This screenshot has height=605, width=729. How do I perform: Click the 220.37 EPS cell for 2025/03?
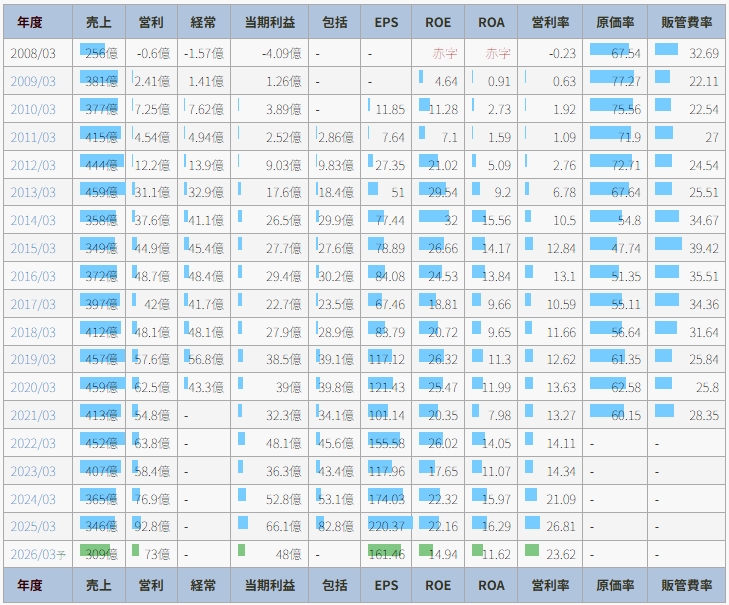pos(386,526)
